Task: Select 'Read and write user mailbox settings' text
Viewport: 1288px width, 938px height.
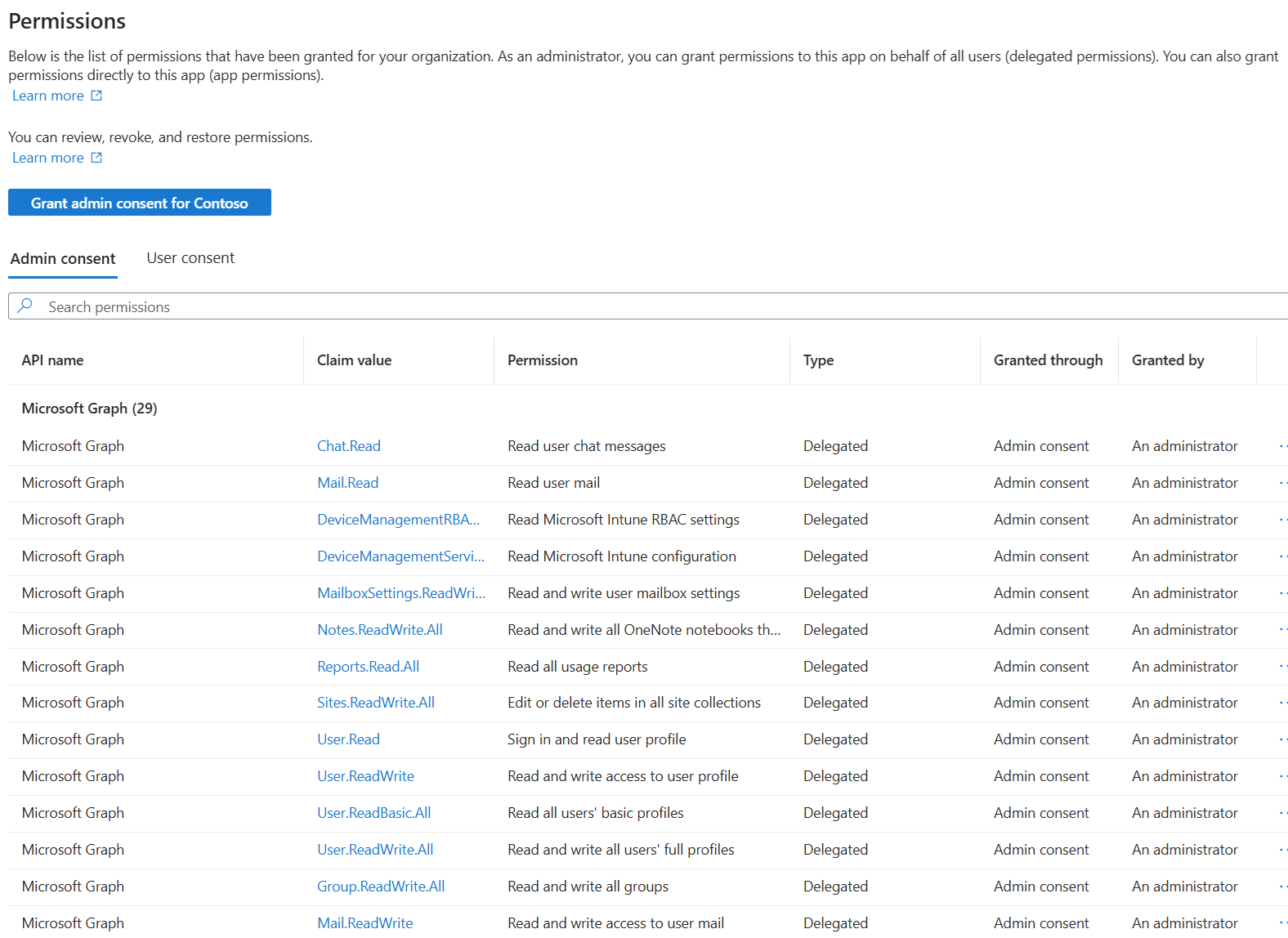Action: tap(624, 593)
